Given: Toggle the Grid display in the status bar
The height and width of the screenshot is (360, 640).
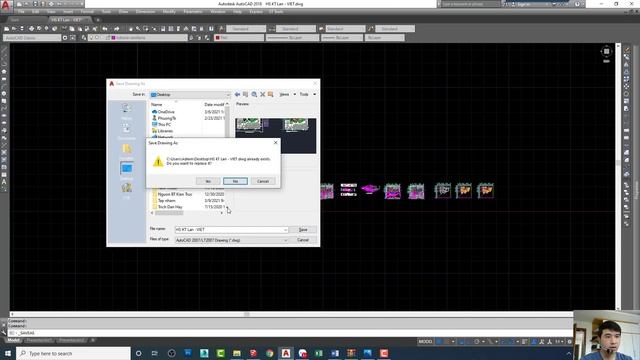Looking at the screenshot, I should click(439, 342).
